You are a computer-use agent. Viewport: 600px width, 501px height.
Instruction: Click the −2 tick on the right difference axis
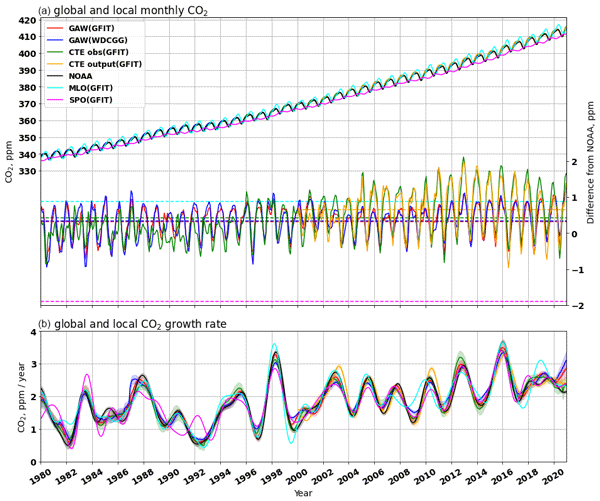pos(576,306)
